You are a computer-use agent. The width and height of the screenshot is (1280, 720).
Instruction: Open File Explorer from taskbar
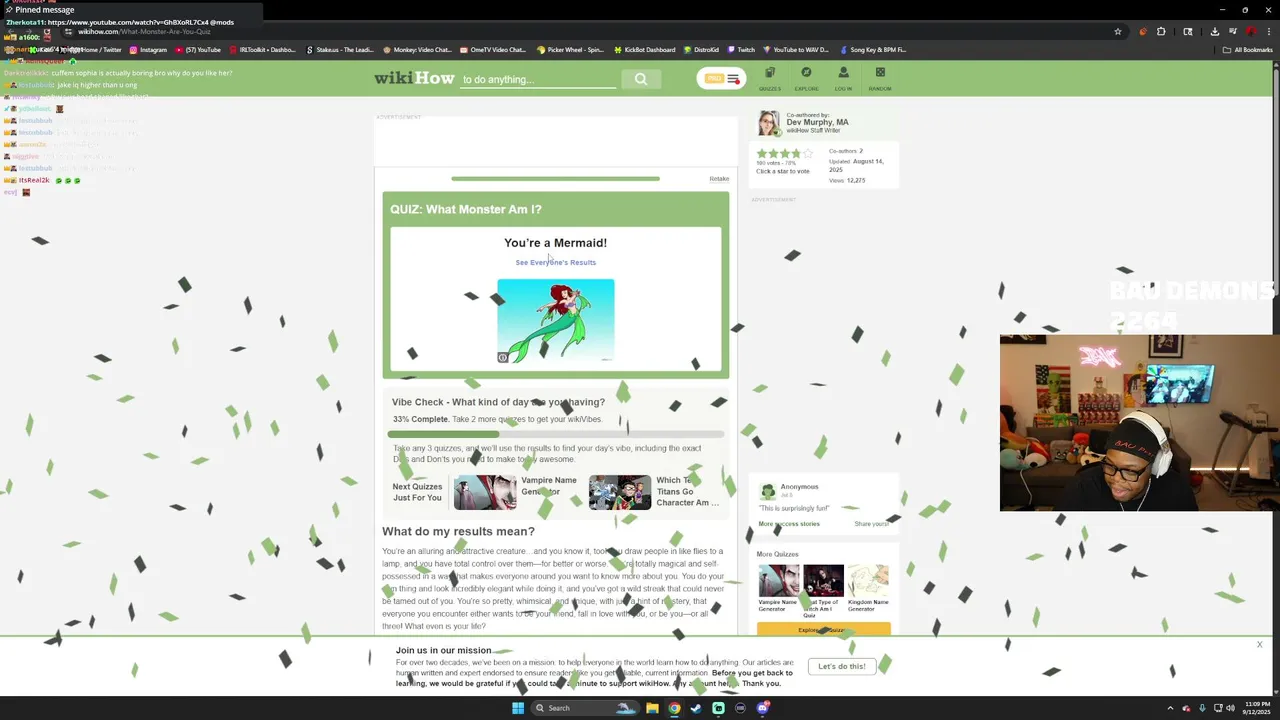(652, 708)
